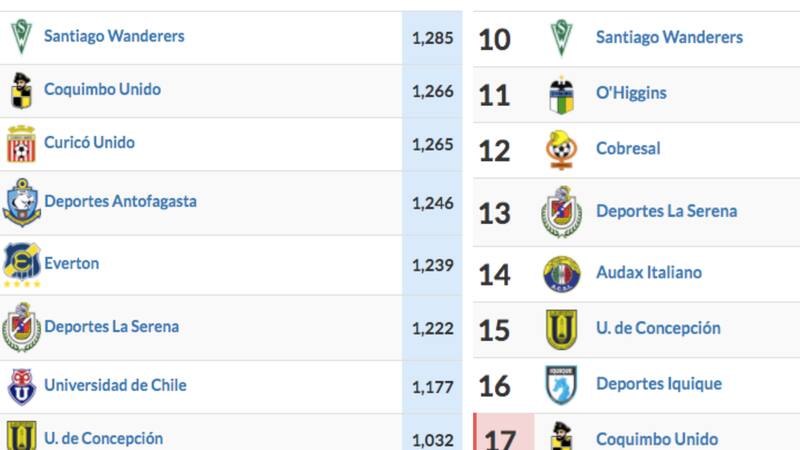Click the Deportes Iquique crest icon
This screenshot has width=800, height=450.
click(x=562, y=384)
